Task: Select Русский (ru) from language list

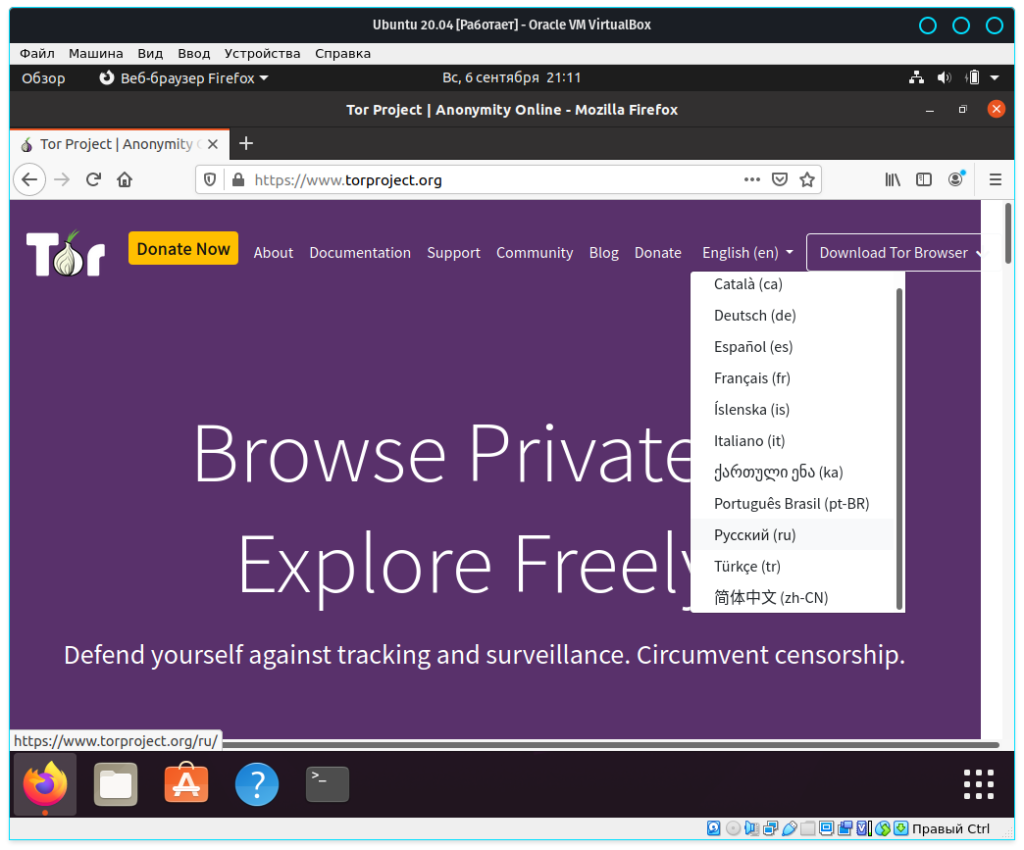Action: point(755,535)
